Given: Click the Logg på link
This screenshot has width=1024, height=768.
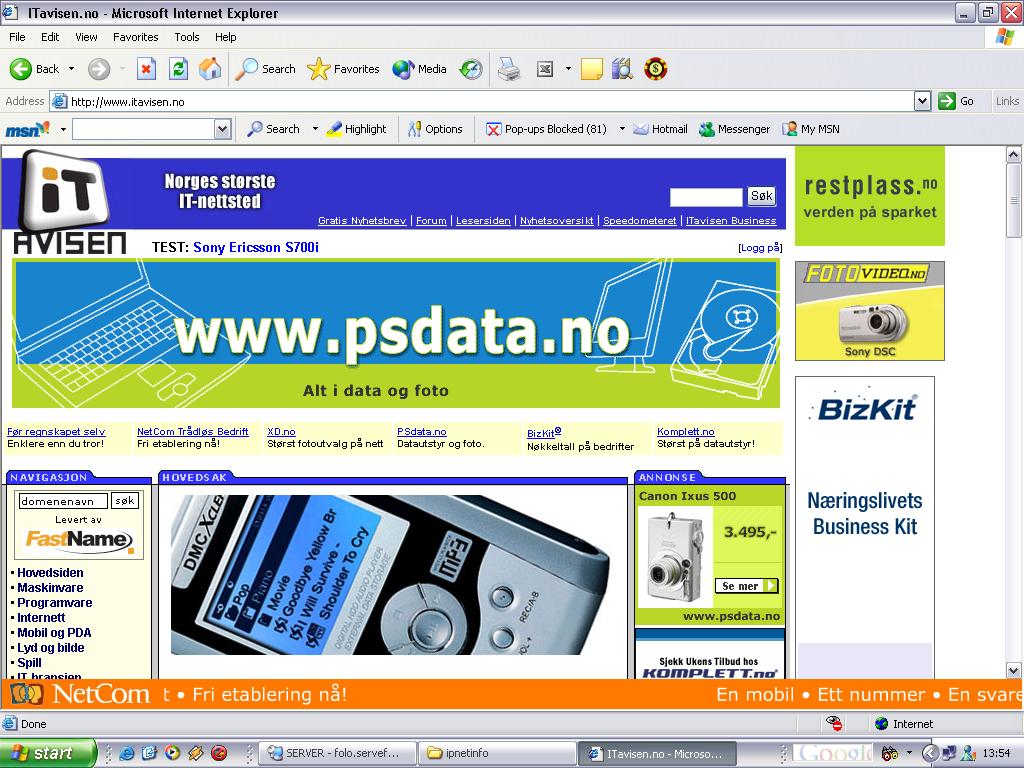Looking at the screenshot, I should tap(760, 248).
